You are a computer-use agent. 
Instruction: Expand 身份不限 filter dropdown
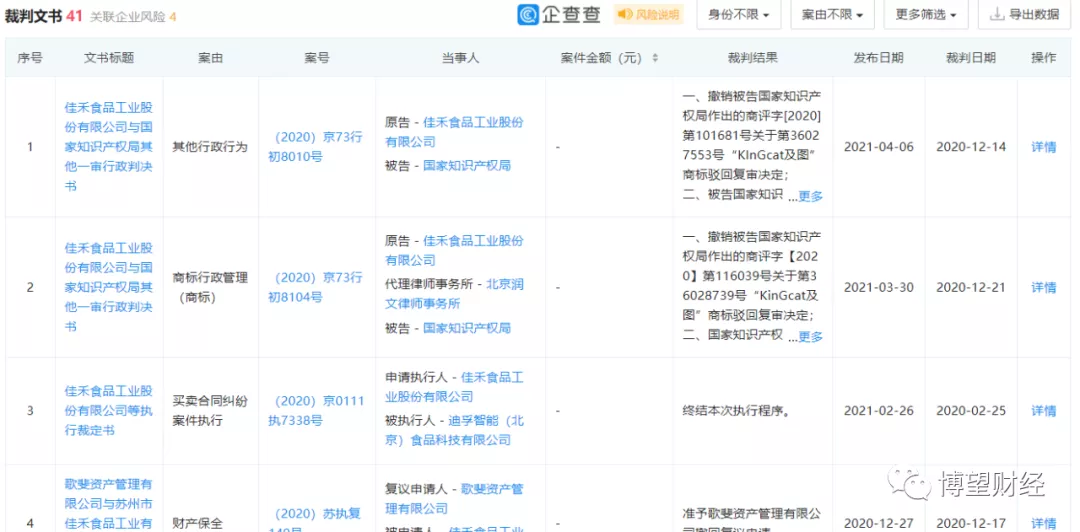(x=738, y=14)
